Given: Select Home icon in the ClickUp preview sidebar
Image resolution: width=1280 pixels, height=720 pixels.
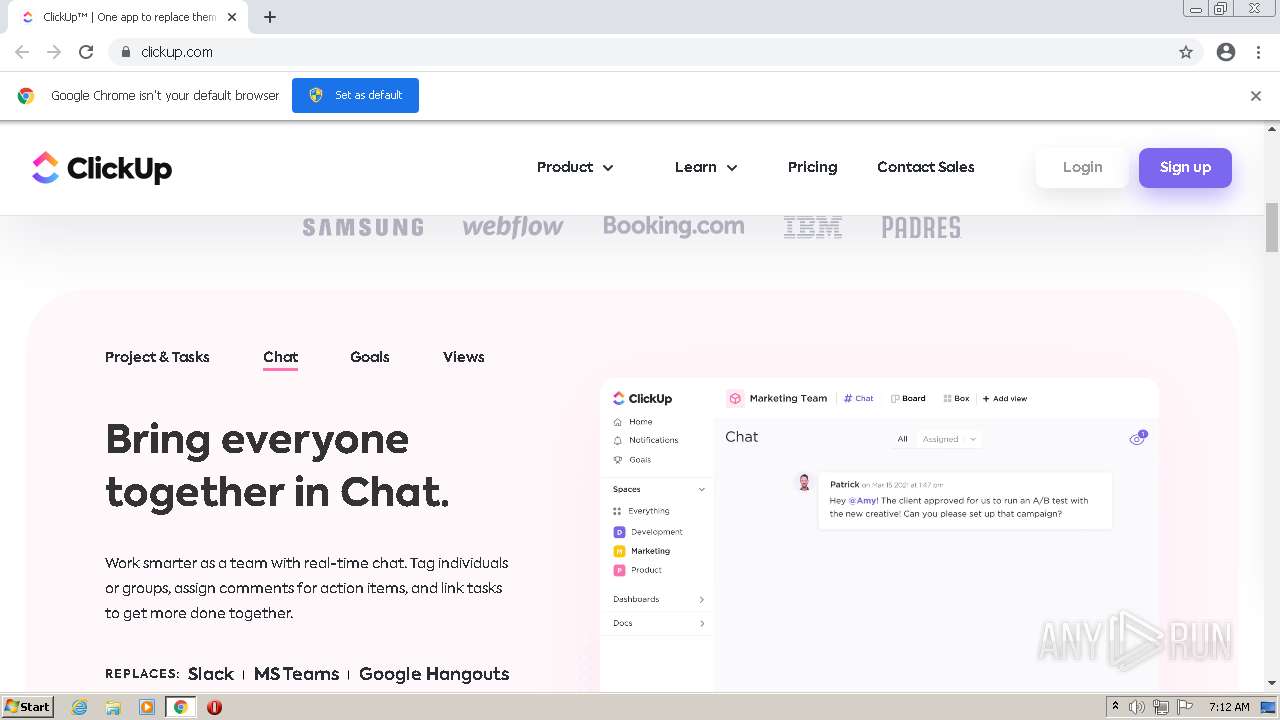Looking at the screenshot, I should 618,422.
